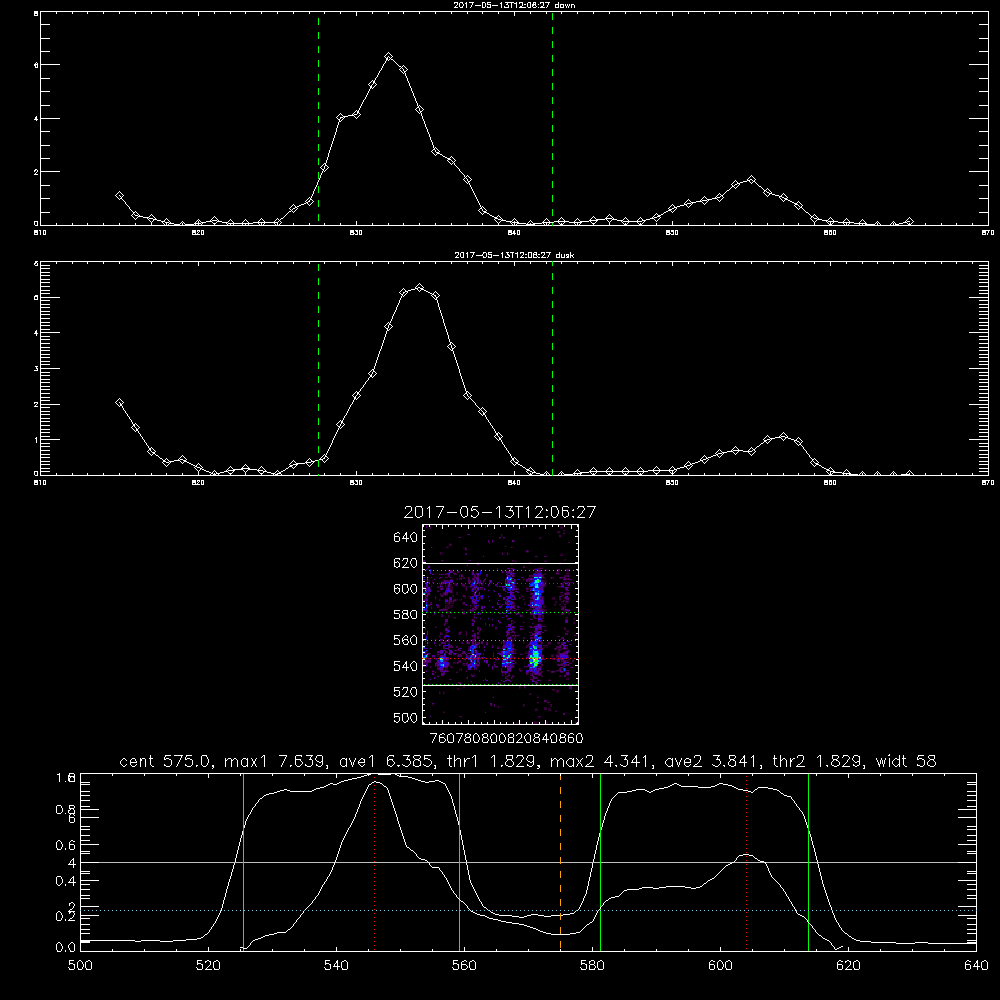
Task: Click the green vertical line near 559 in the bottom plot
Action: coord(459,862)
